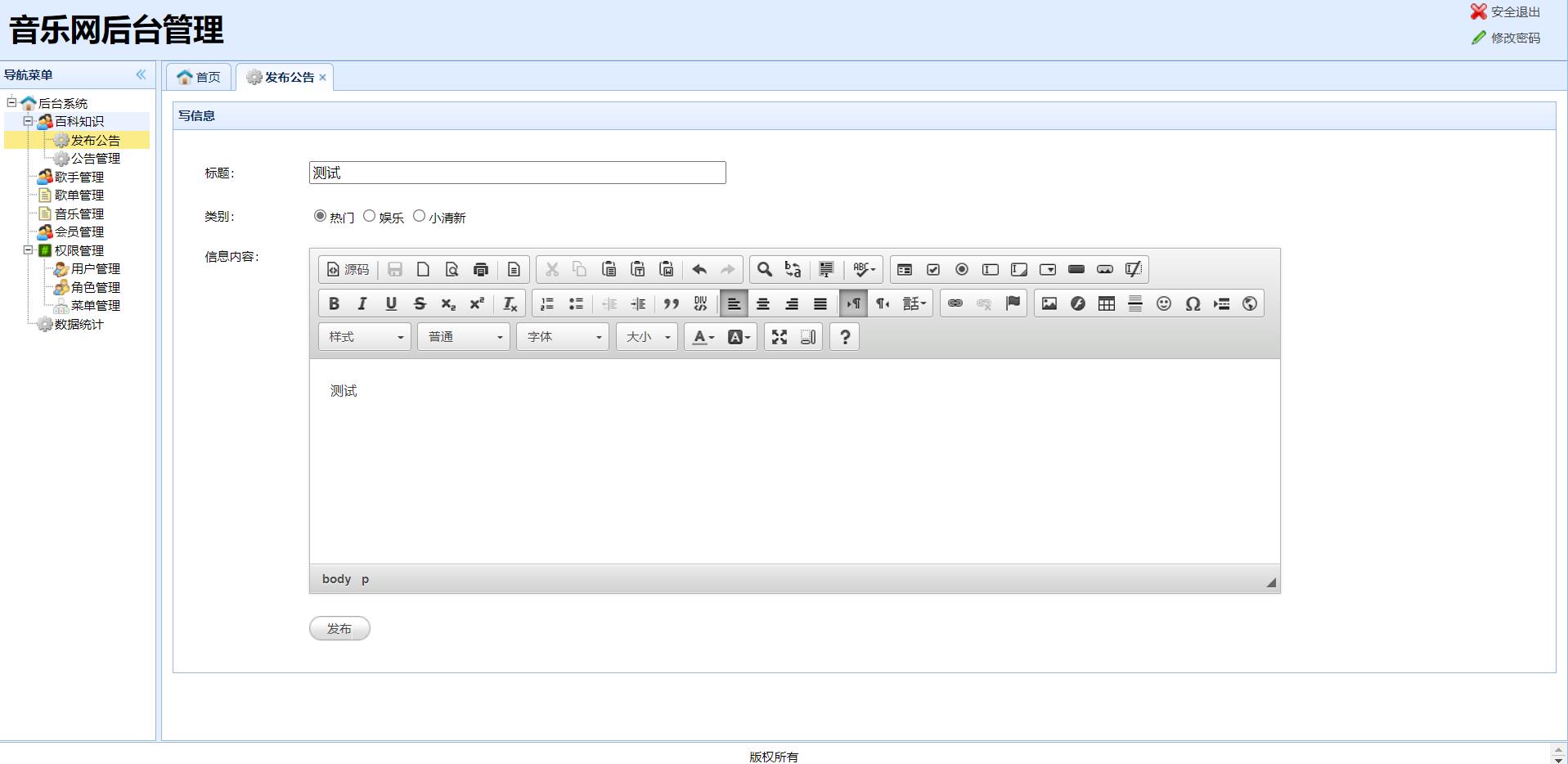Toggle Underline formatting
The width and height of the screenshot is (1568, 764).
pos(391,303)
